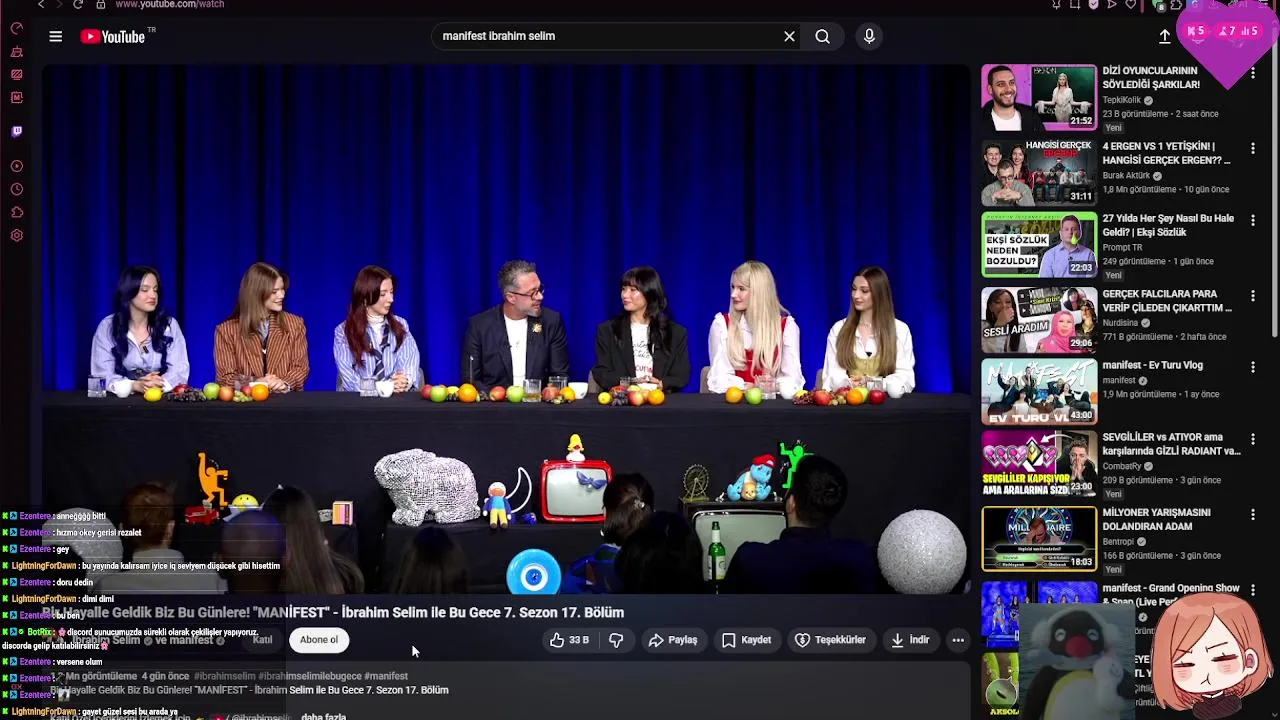Click the play triangle icon in browser toolbar
This screenshot has width=1280, height=720.
pyautogui.click(x=1111, y=4)
